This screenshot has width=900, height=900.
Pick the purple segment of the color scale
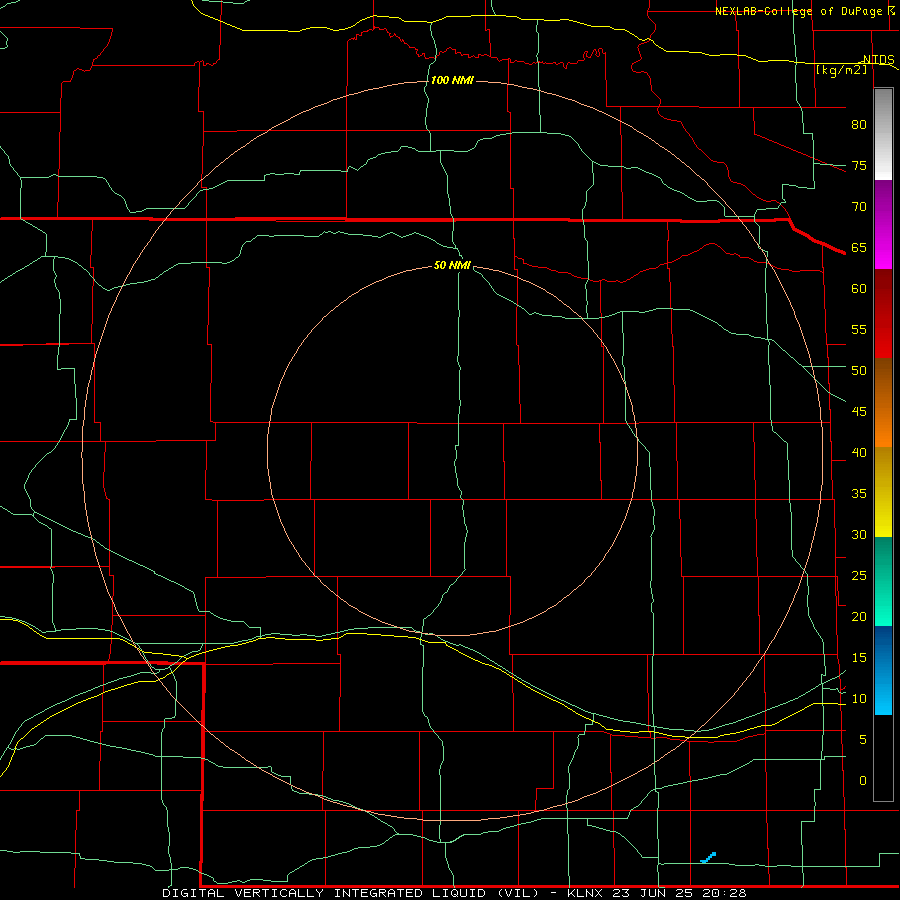tap(883, 201)
